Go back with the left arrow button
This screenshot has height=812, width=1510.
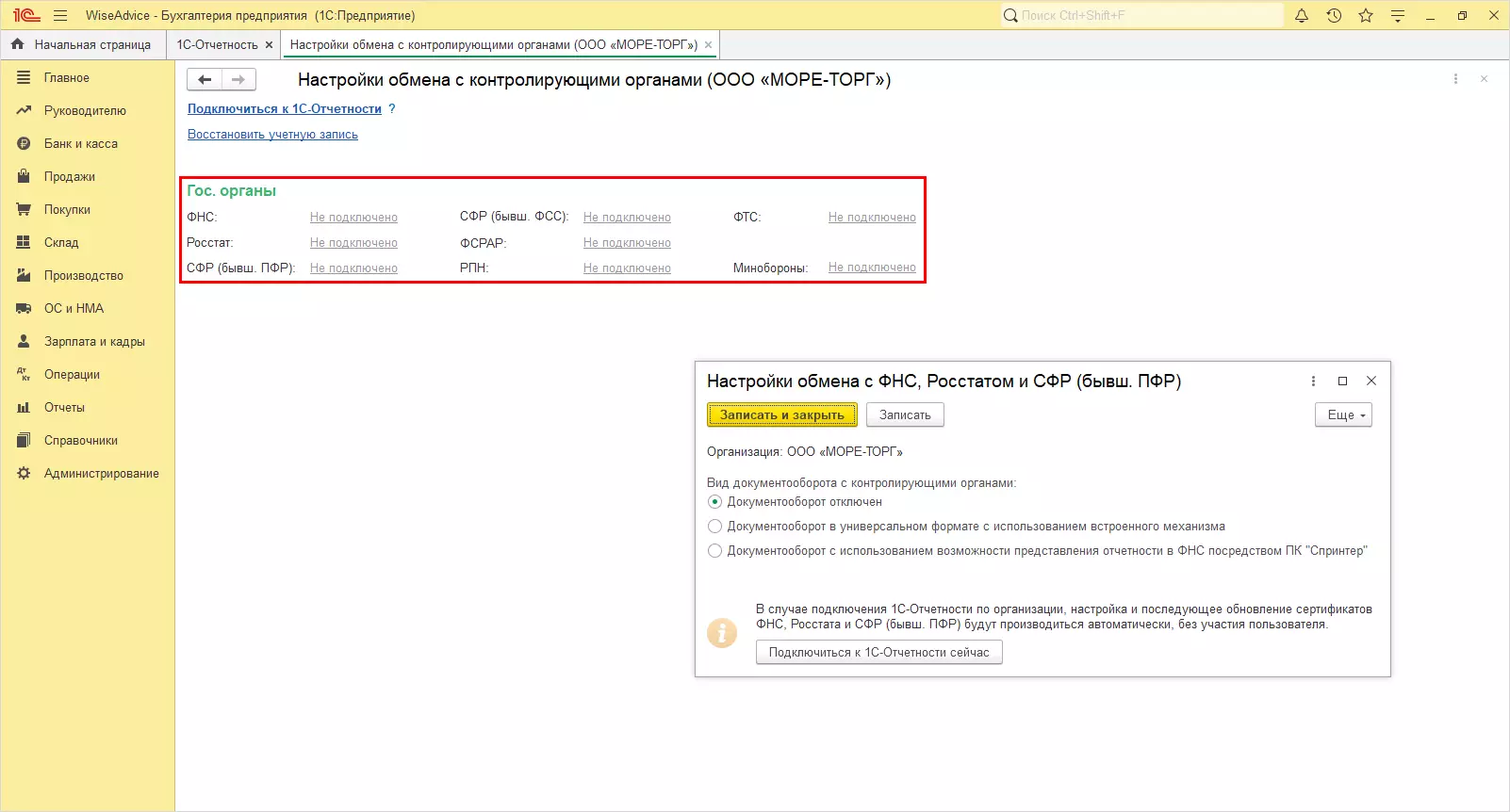[205, 80]
